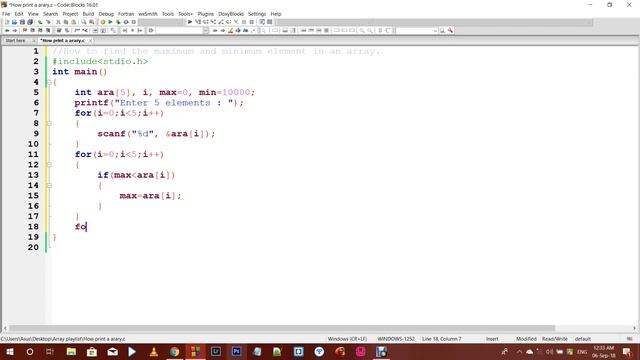
Task: Open the File menu
Action: [x=6, y=14]
